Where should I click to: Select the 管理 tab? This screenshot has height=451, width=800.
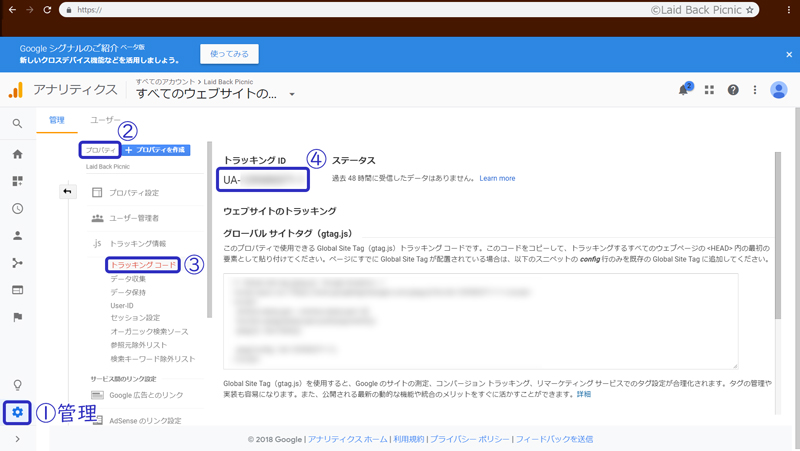[x=57, y=120]
